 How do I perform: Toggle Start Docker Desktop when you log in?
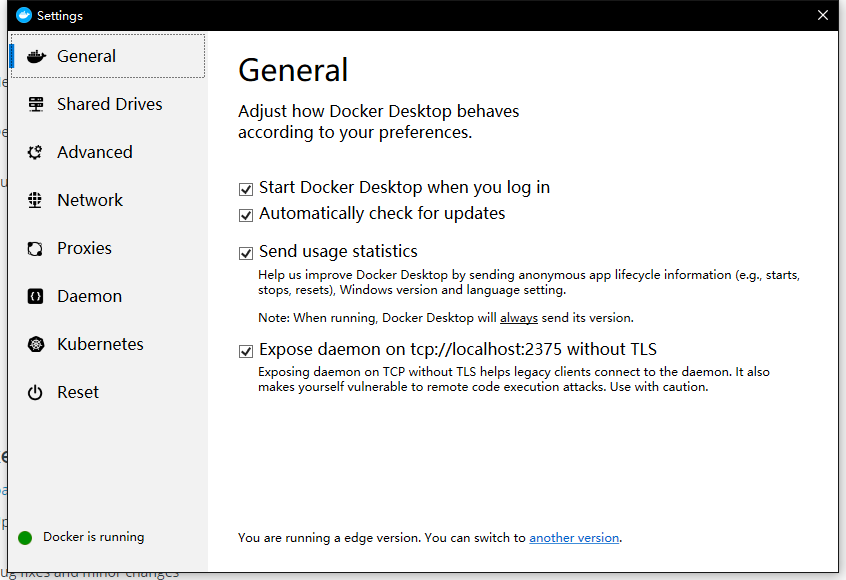pos(246,189)
